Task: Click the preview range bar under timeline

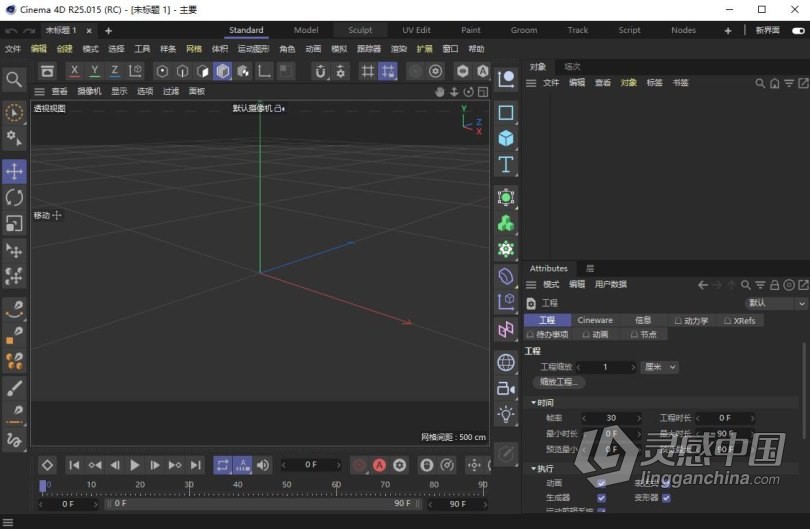Action: click(x=262, y=504)
